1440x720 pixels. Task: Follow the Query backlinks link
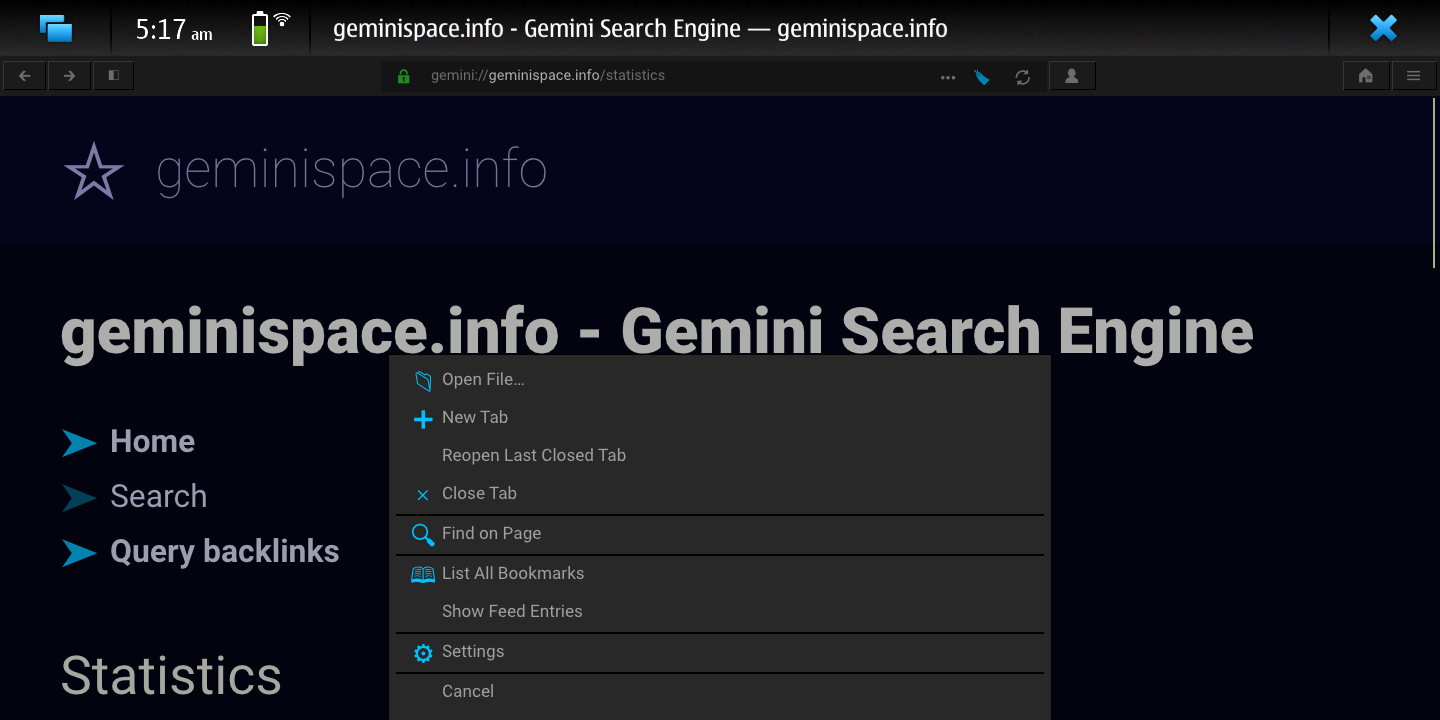(224, 552)
